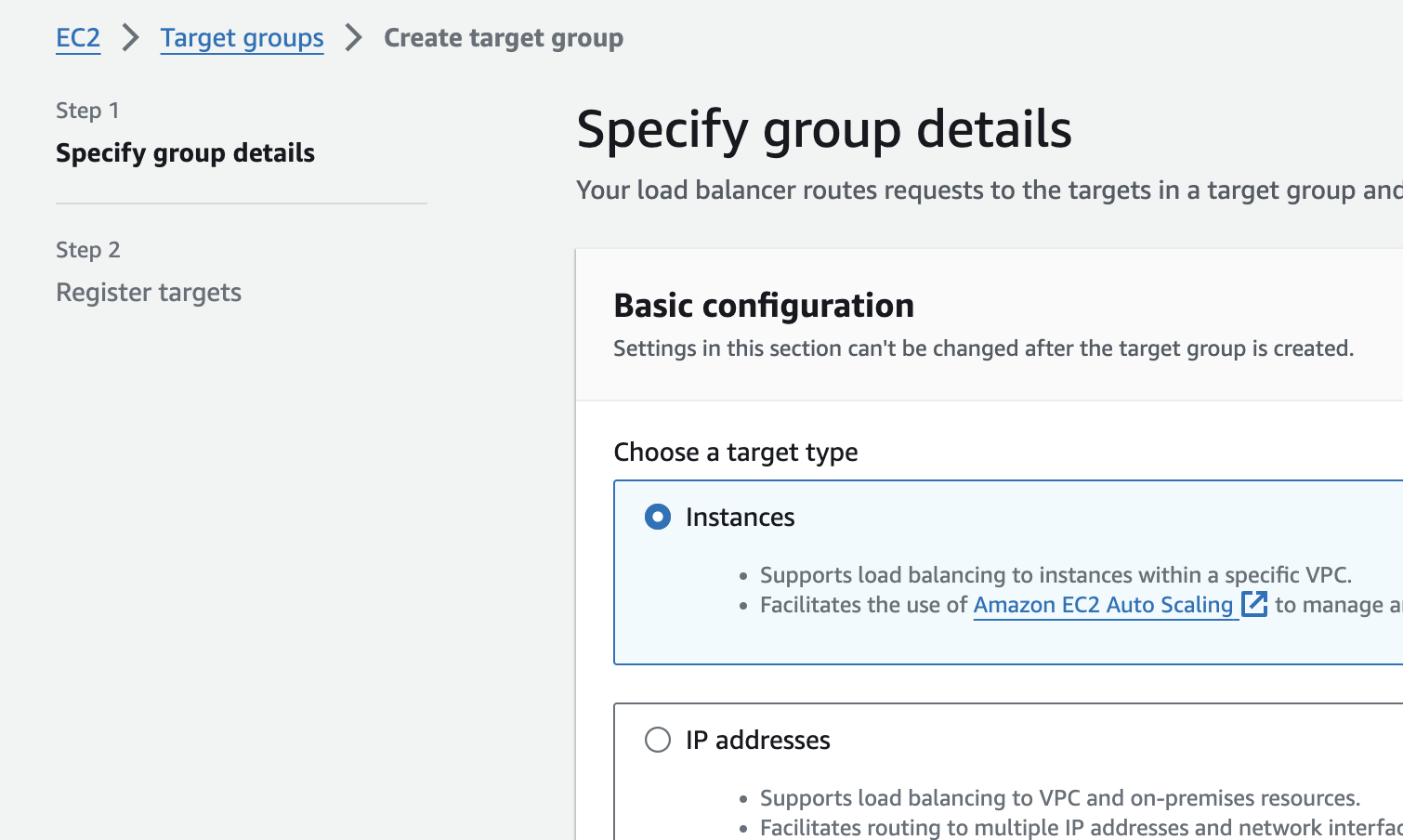Screen dimensions: 1403x840
Task: Jump to the Register targets step
Action: pos(149,293)
